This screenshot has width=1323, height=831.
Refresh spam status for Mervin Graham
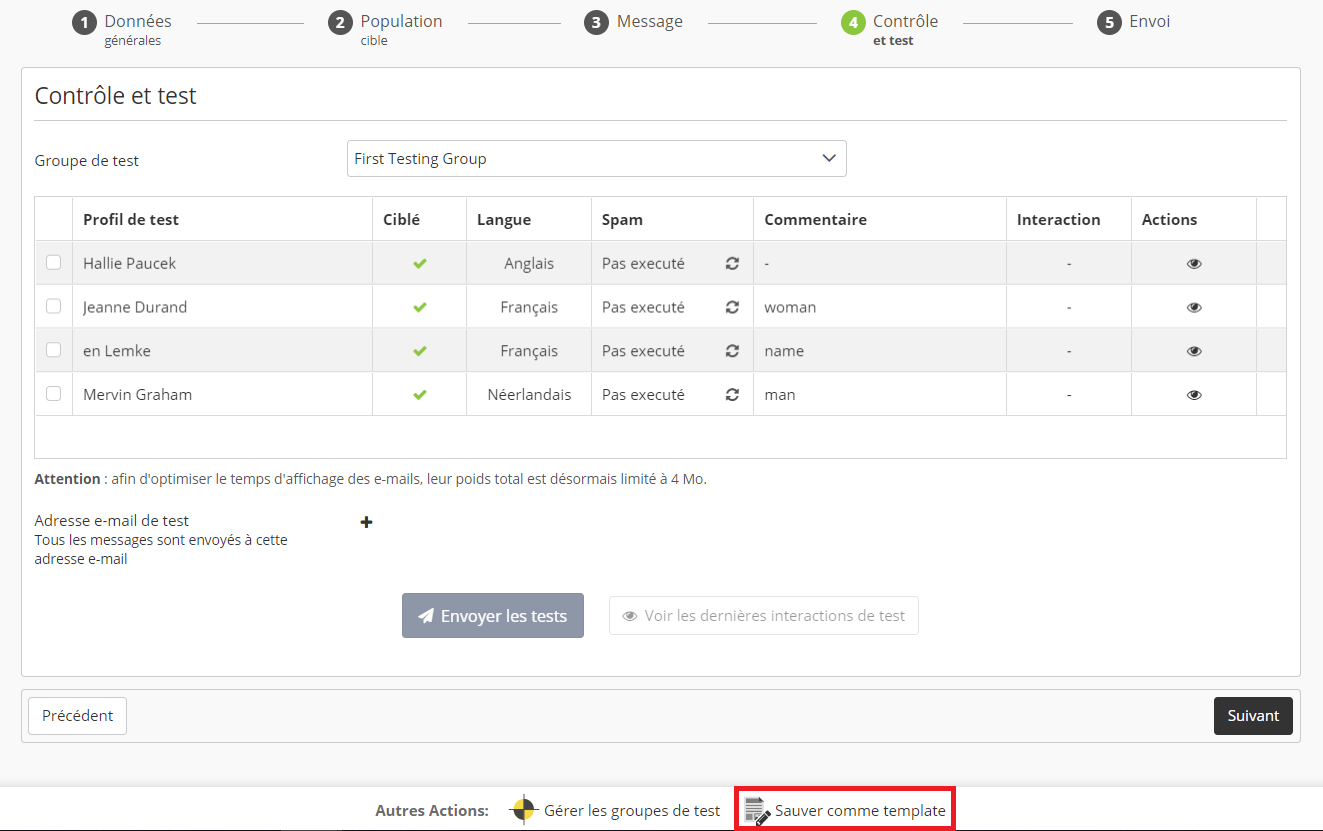(x=732, y=395)
